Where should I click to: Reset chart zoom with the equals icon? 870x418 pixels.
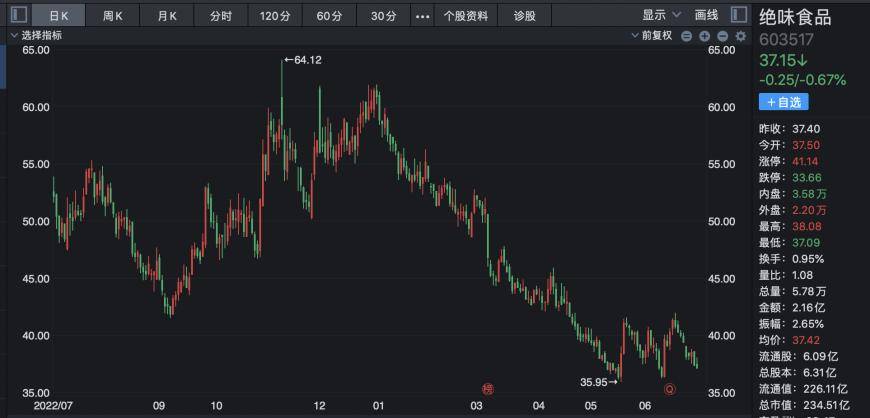pos(687,37)
